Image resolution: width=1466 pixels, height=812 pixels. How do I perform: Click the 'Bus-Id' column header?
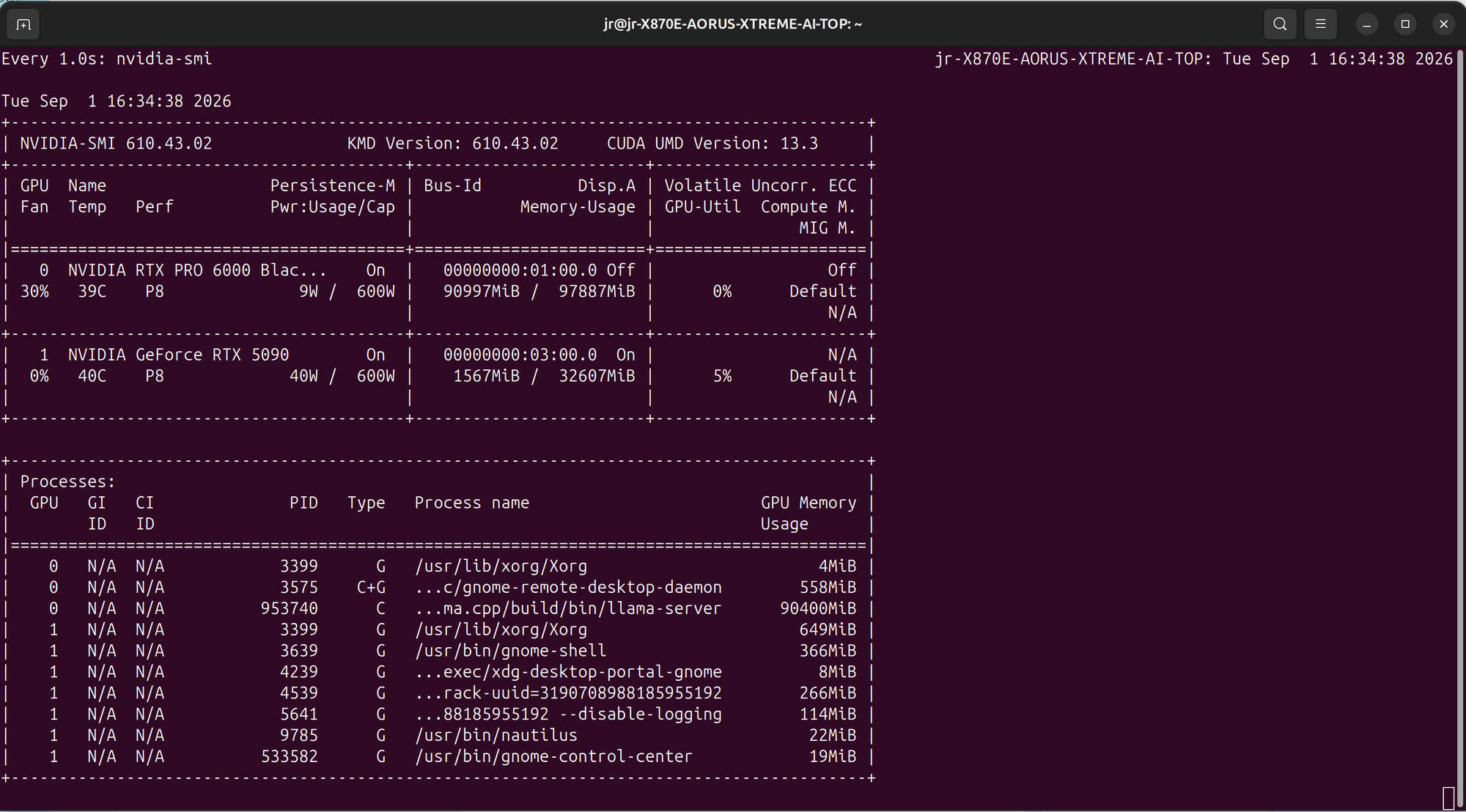coord(452,186)
